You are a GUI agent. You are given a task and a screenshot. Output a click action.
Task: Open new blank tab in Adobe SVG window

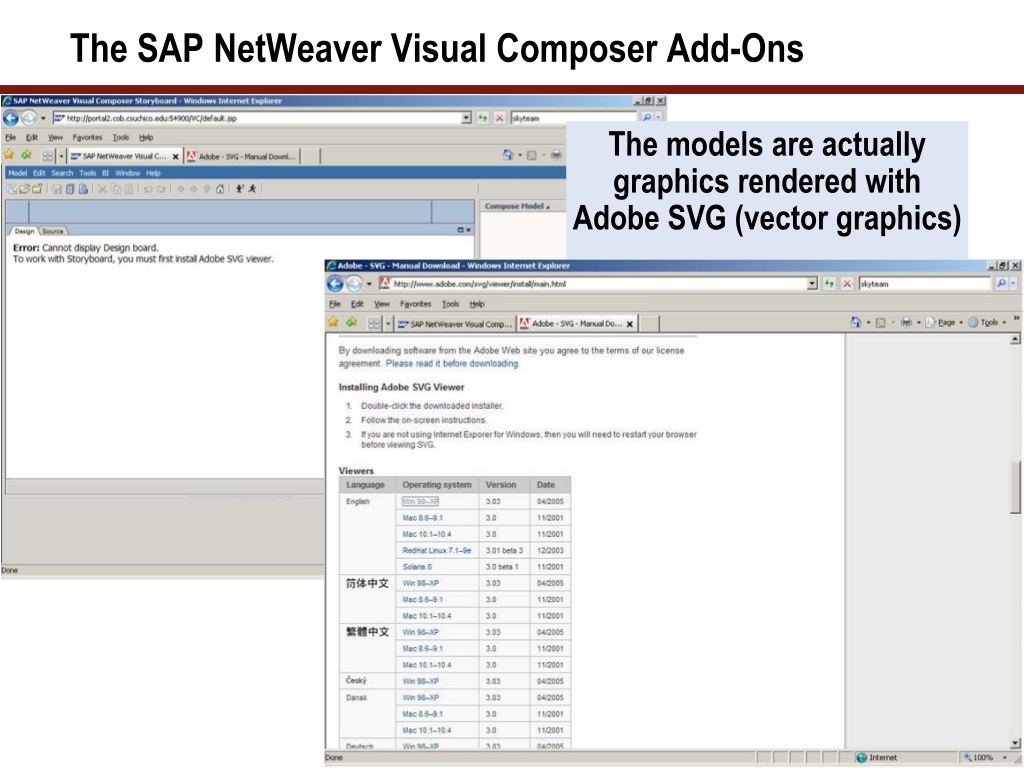click(x=648, y=324)
